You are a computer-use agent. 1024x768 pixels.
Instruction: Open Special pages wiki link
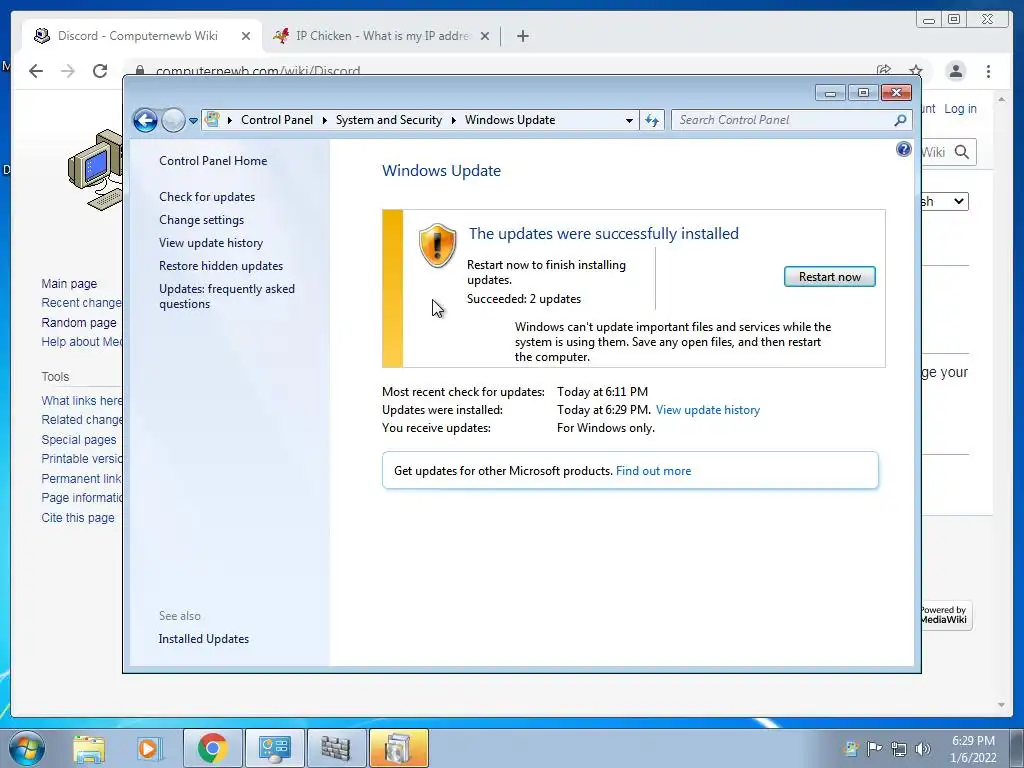click(x=79, y=440)
